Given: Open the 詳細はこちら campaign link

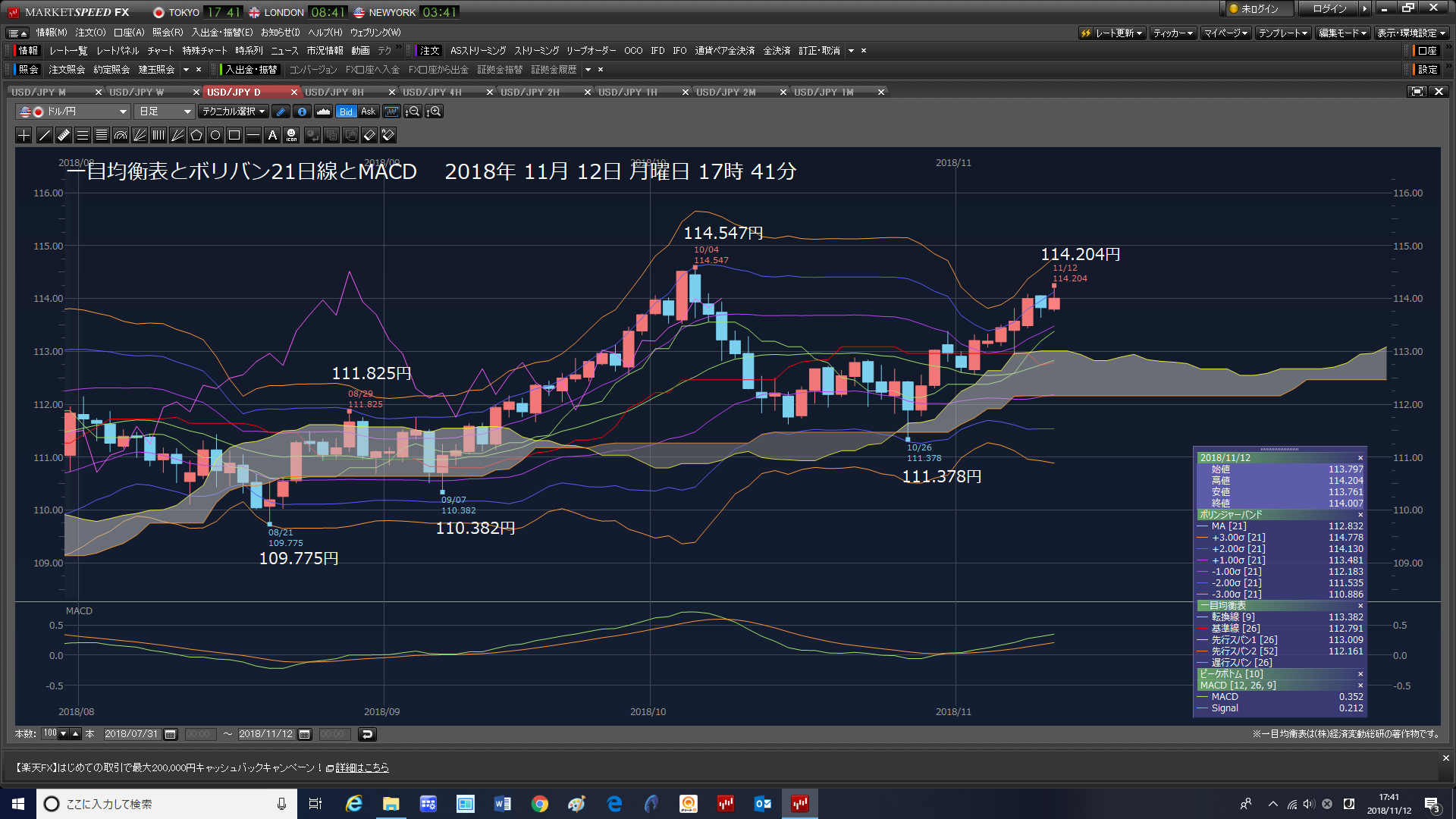Looking at the screenshot, I should coord(362,767).
